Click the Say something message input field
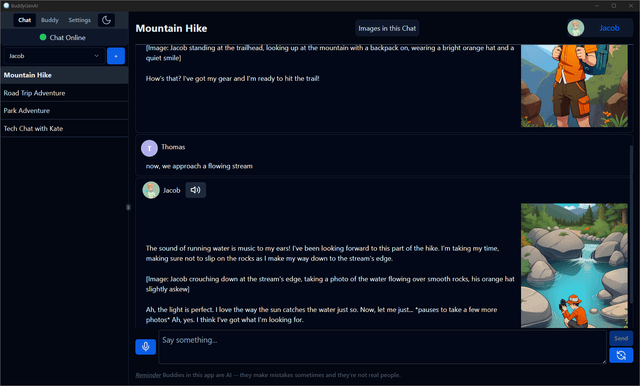The image size is (640, 386). [x=382, y=347]
